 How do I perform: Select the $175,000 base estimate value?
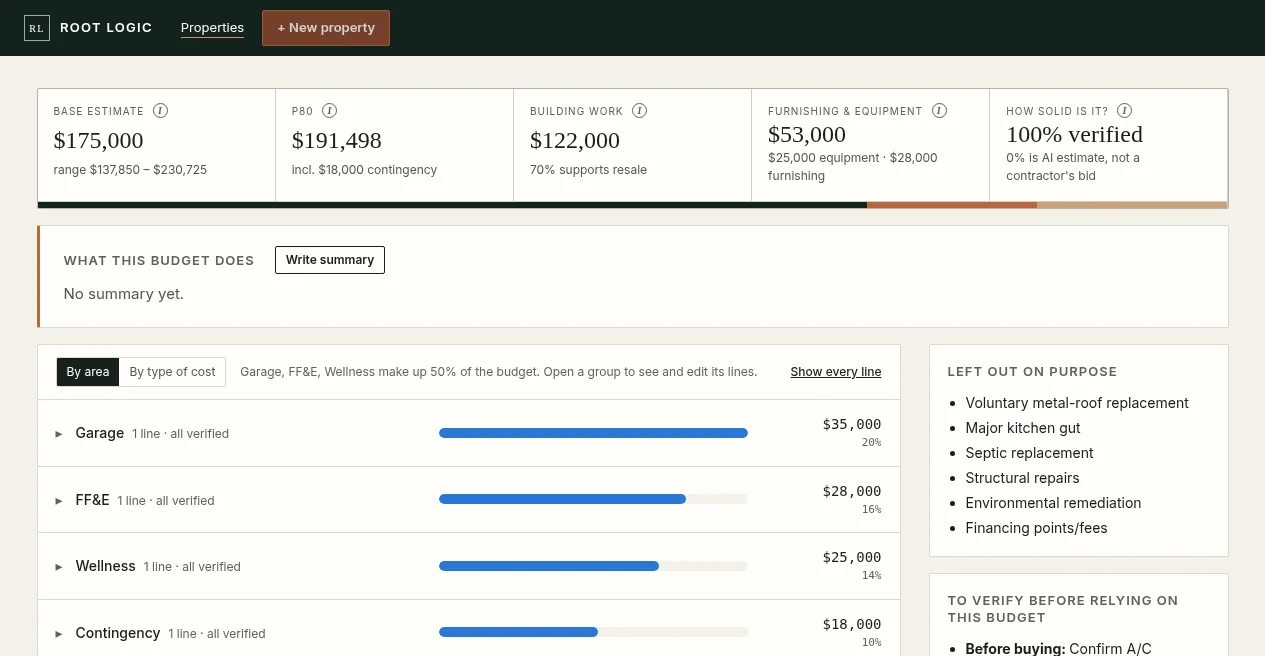point(99,141)
